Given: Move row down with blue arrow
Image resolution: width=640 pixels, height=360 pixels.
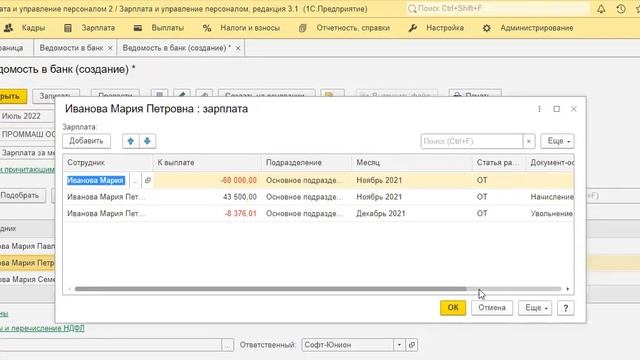Looking at the screenshot, I should click(147, 141).
